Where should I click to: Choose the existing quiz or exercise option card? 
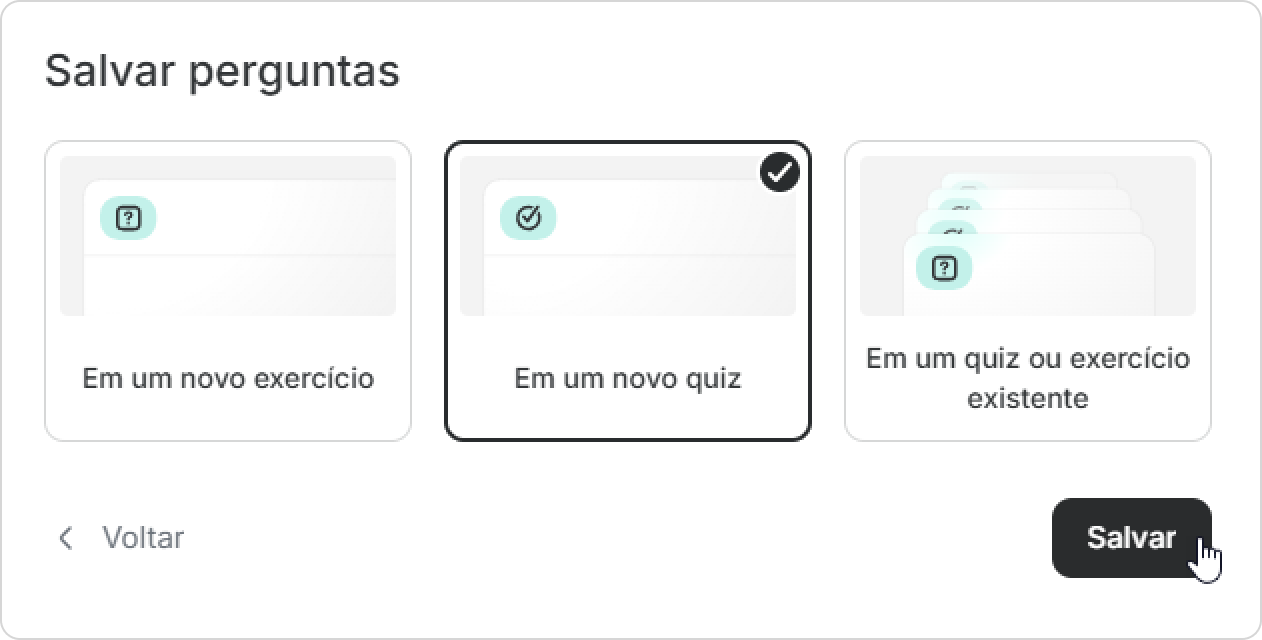1028,291
